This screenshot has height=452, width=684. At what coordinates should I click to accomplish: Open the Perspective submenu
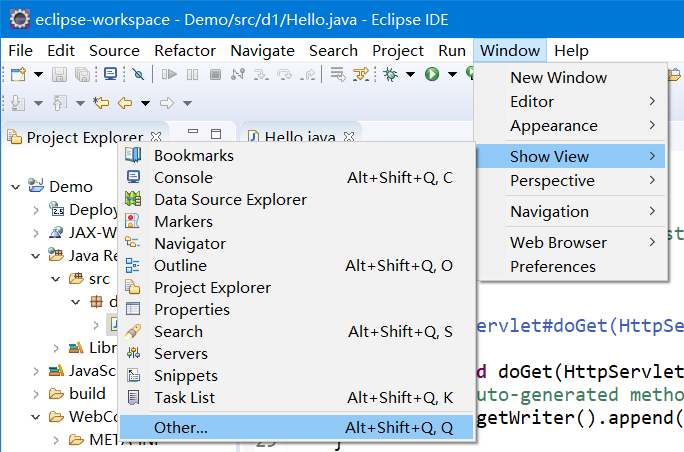571,181
